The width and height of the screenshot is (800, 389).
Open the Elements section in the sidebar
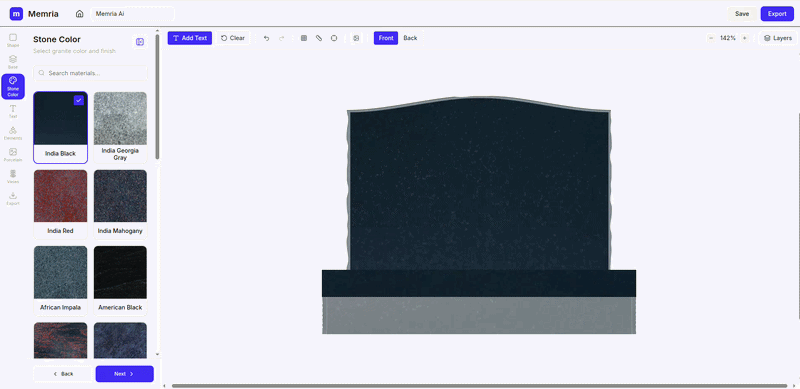(x=13, y=133)
